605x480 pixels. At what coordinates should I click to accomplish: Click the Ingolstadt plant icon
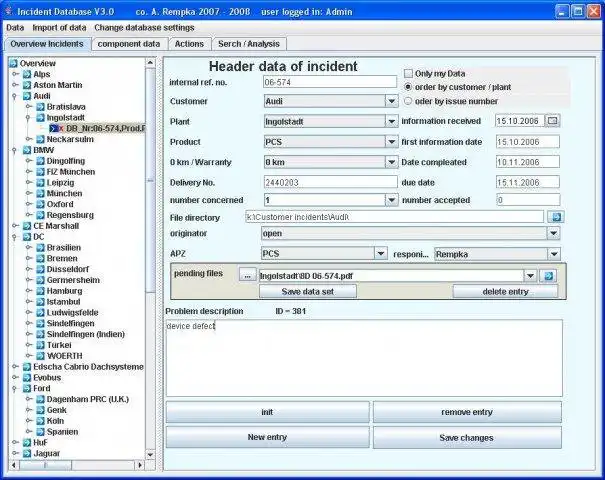pos(41,117)
